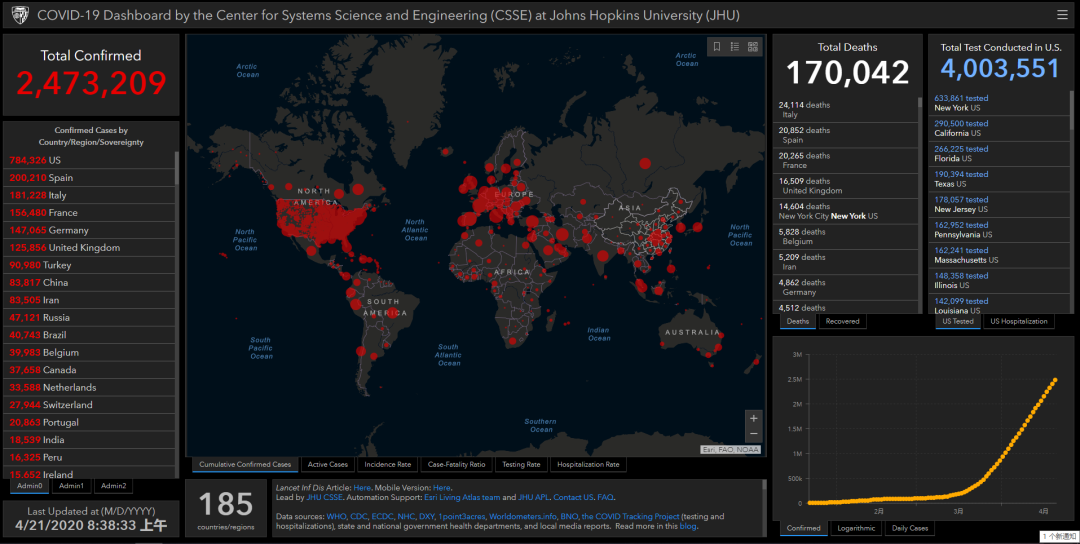Open the US Hospitalization tab
The height and width of the screenshot is (544, 1080).
click(x=1019, y=322)
